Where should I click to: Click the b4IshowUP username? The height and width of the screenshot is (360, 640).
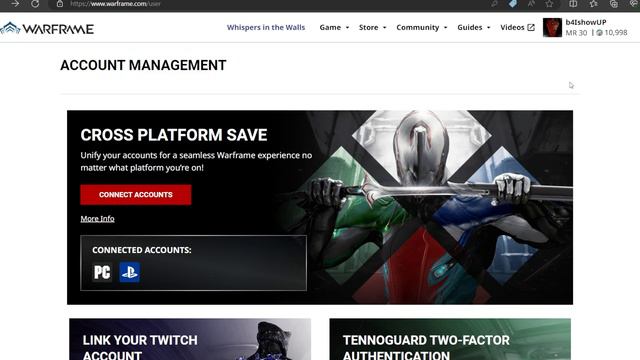pos(586,22)
